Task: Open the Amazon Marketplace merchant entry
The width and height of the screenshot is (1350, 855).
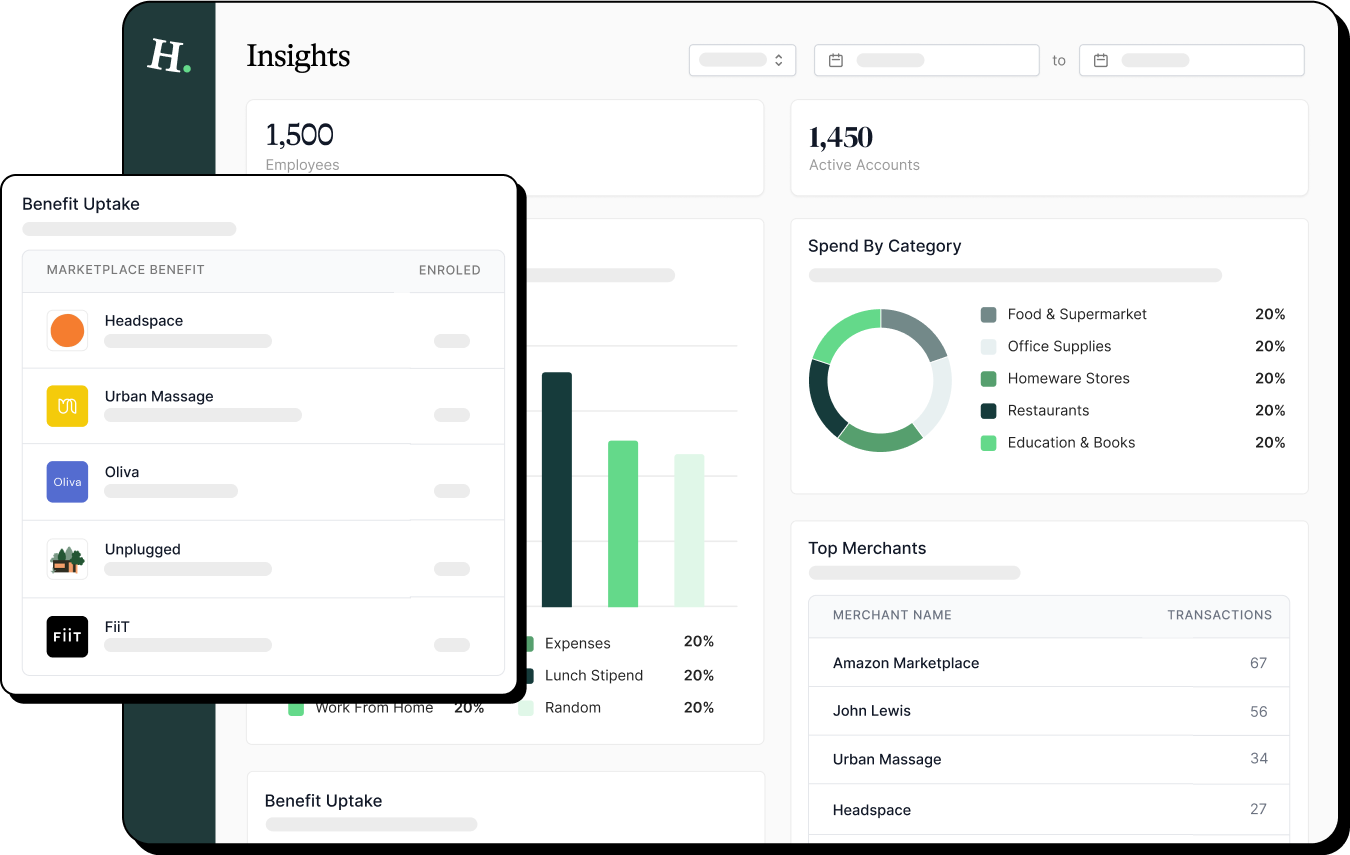Action: point(906,663)
